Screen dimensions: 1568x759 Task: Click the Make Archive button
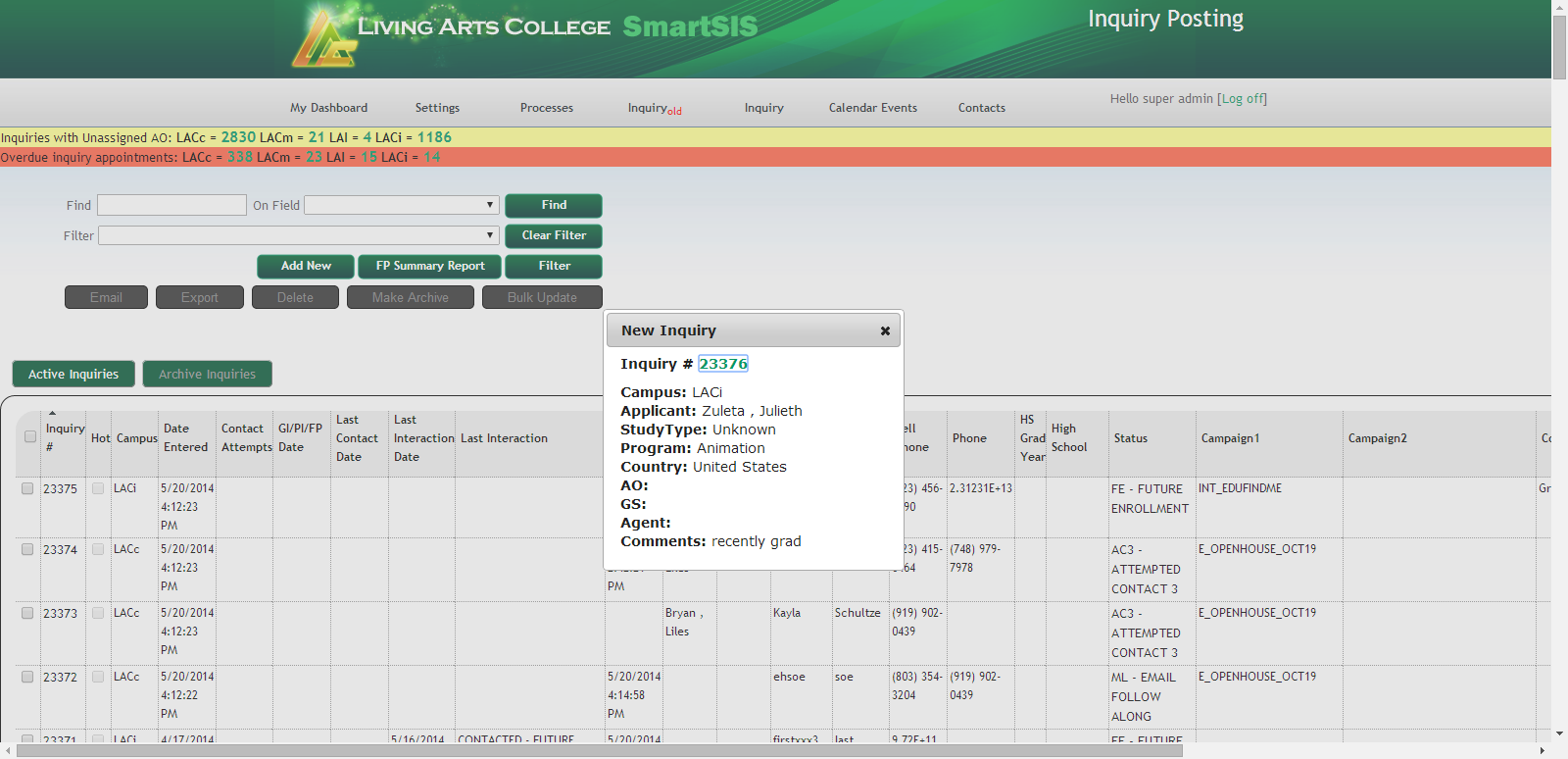pyautogui.click(x=411, y=297)
